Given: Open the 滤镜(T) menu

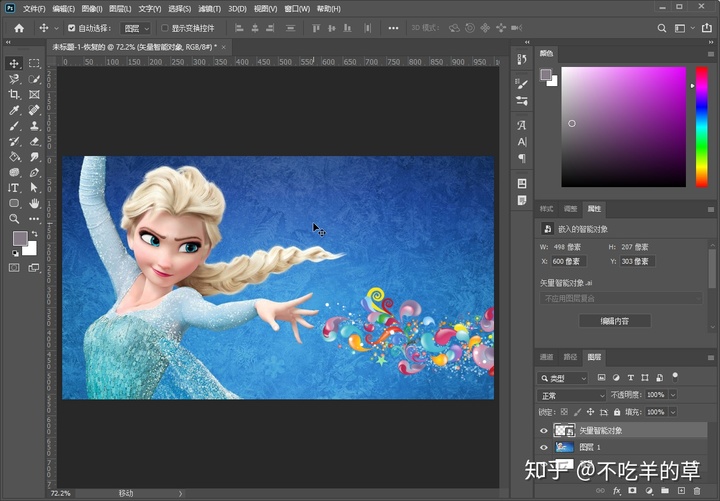Looking at the screenshot, I should tap(209, 9).
